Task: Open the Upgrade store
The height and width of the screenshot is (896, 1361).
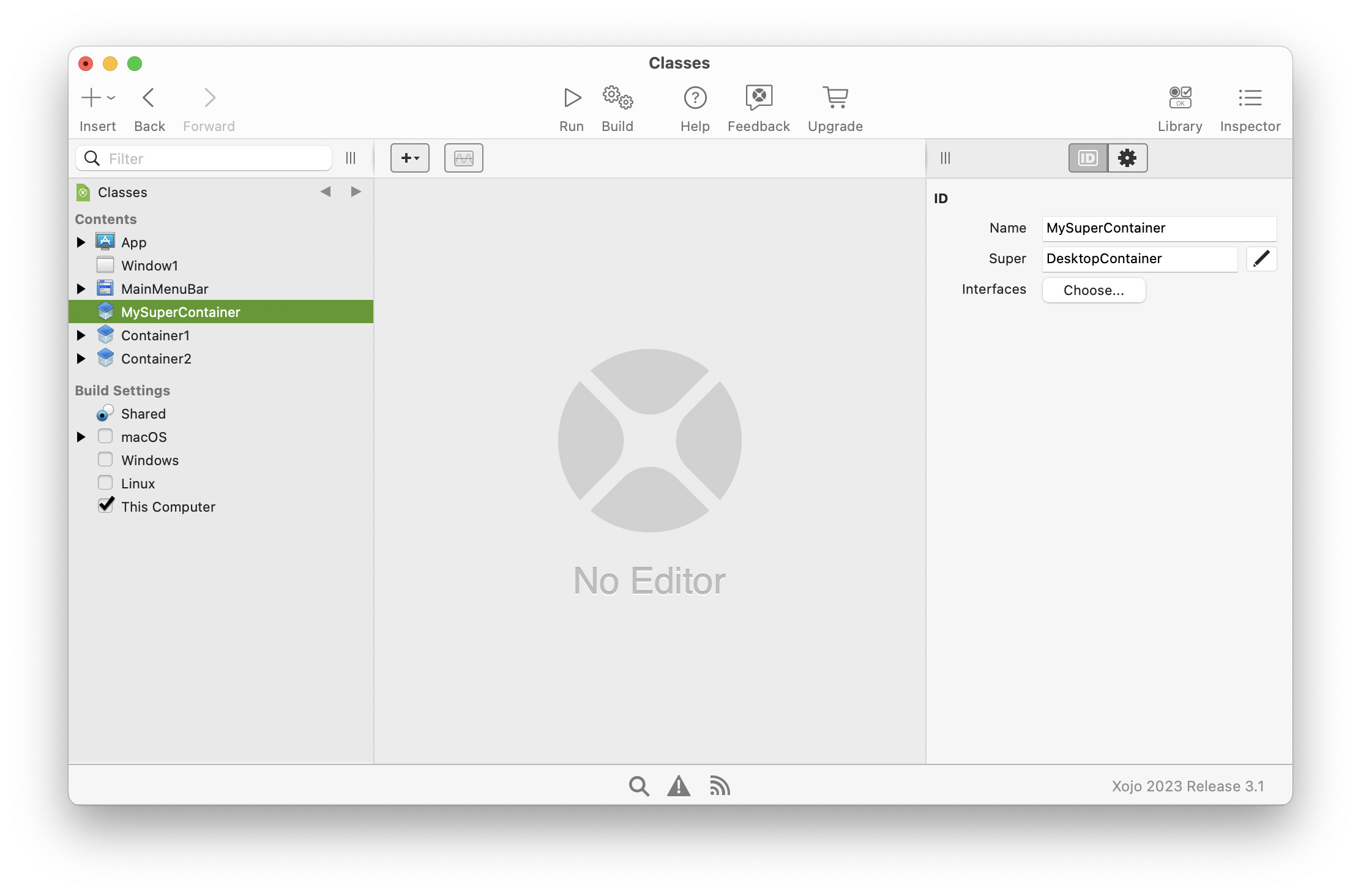Action: click(x=835, y=107)
